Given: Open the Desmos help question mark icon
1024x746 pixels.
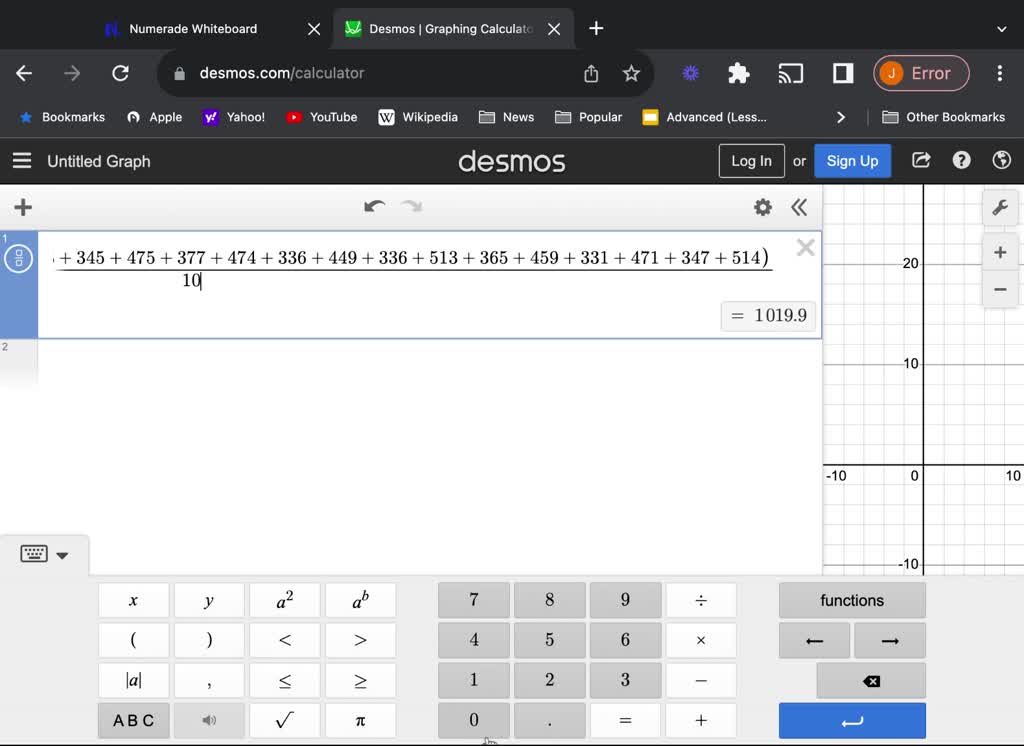Looking at the screenshot, I should (961, 160).
